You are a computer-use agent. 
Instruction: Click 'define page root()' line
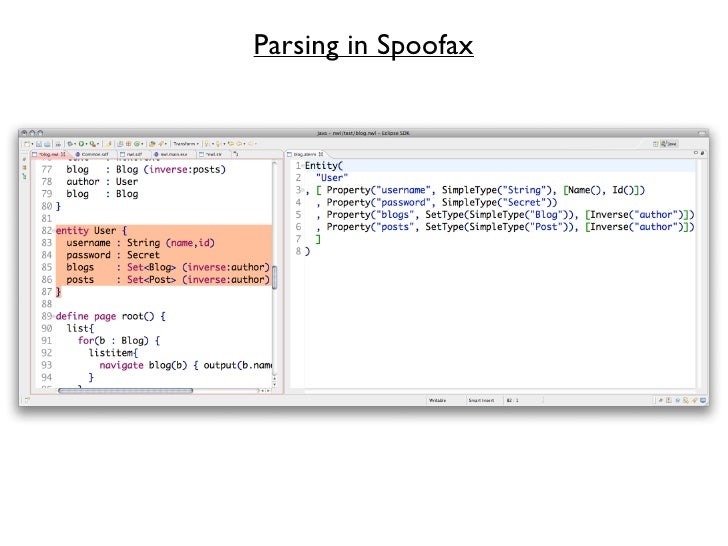(110, 316)
